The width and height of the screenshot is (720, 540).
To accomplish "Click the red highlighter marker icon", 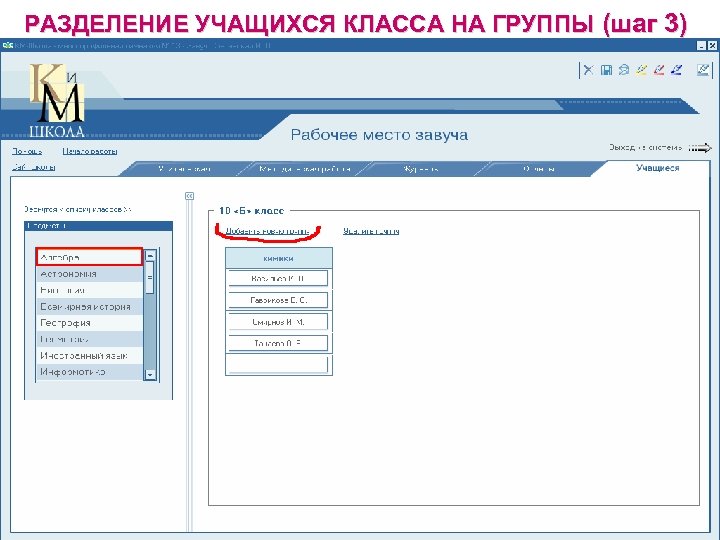I will pyautogui.click(x=659, y=70).
